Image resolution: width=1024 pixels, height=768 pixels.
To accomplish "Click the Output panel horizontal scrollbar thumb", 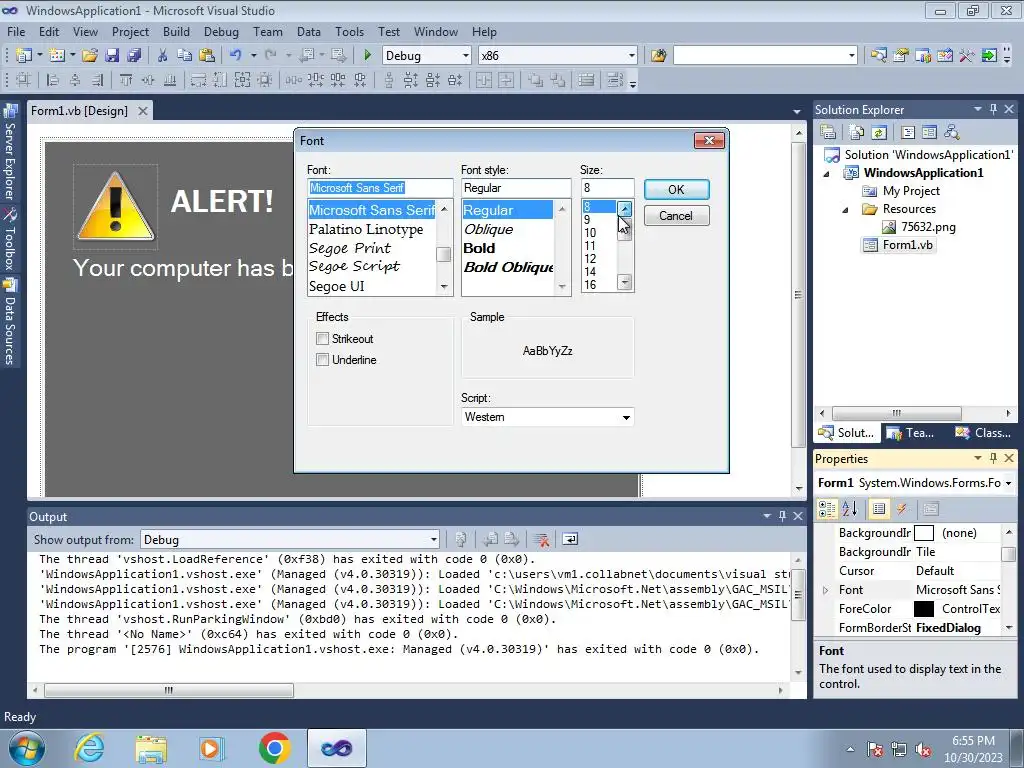I will coord(168,690).
